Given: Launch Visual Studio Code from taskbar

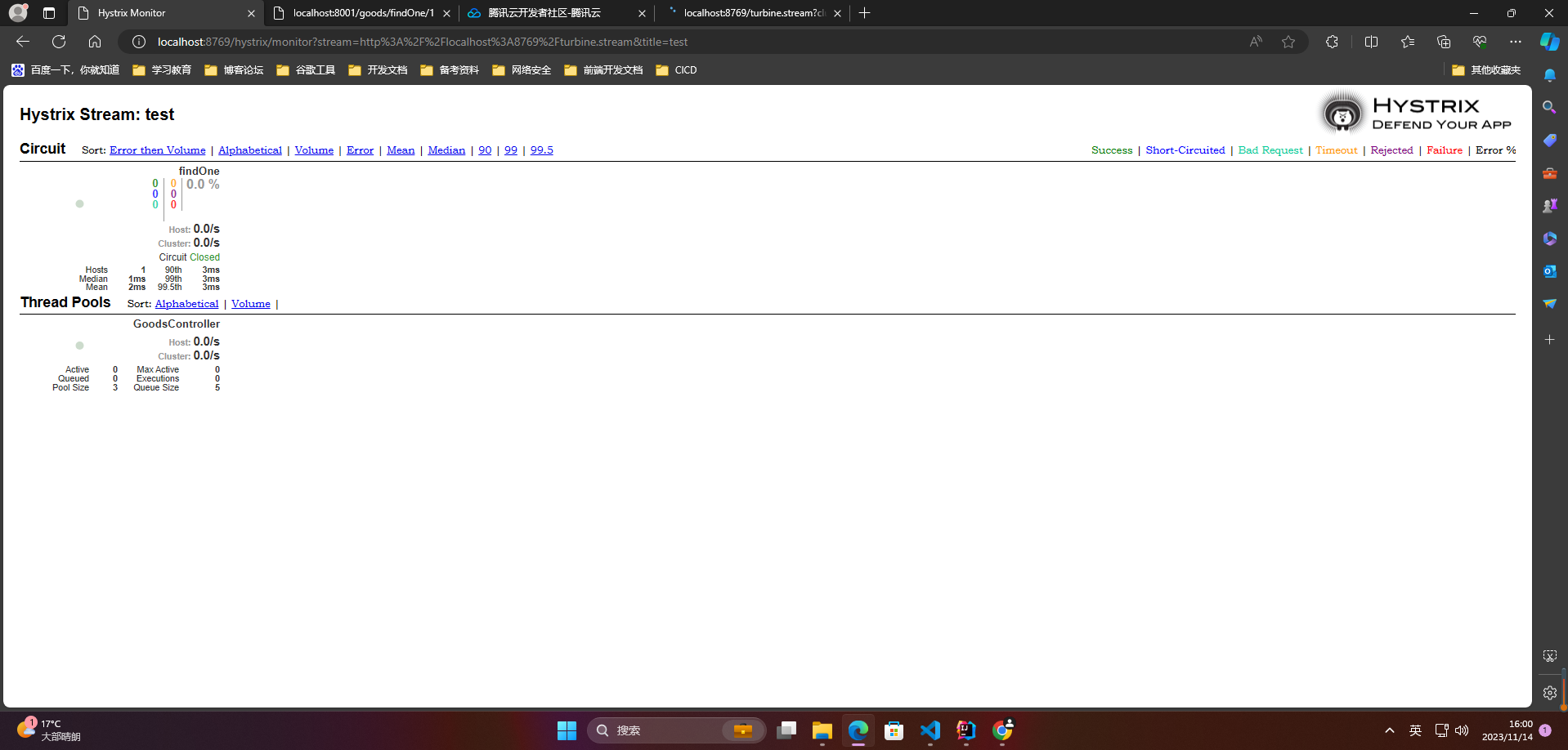Looking at the screenshot, I should point(930,730).
